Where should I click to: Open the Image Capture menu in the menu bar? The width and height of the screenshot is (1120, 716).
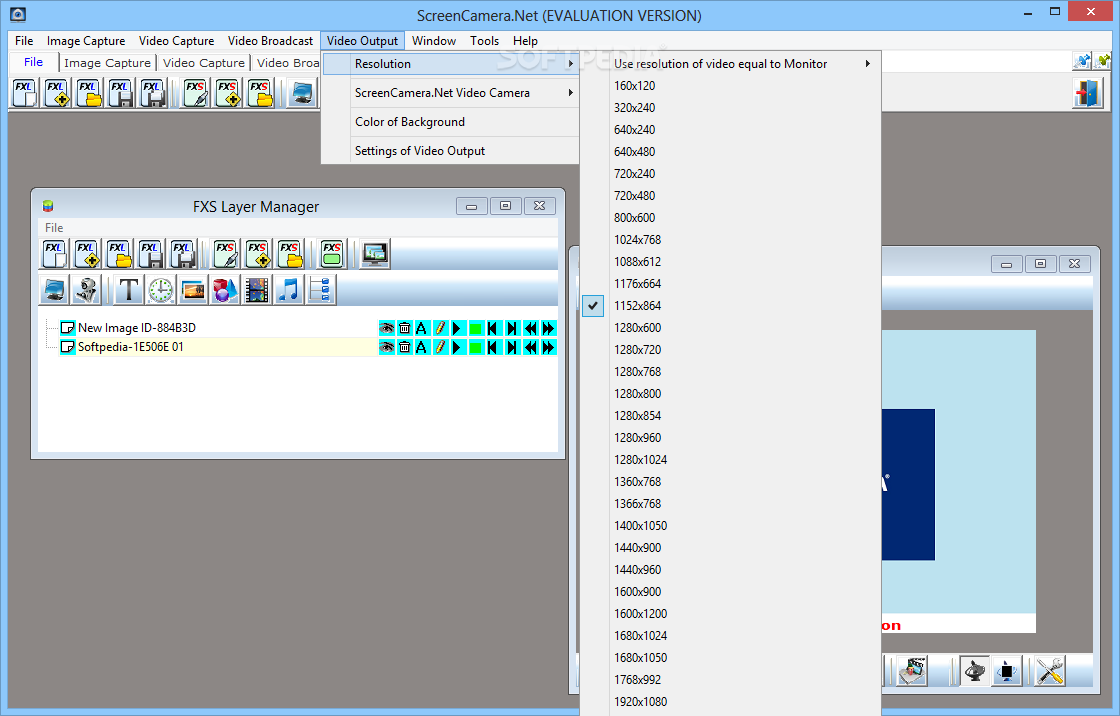click(x=86, y=41)
